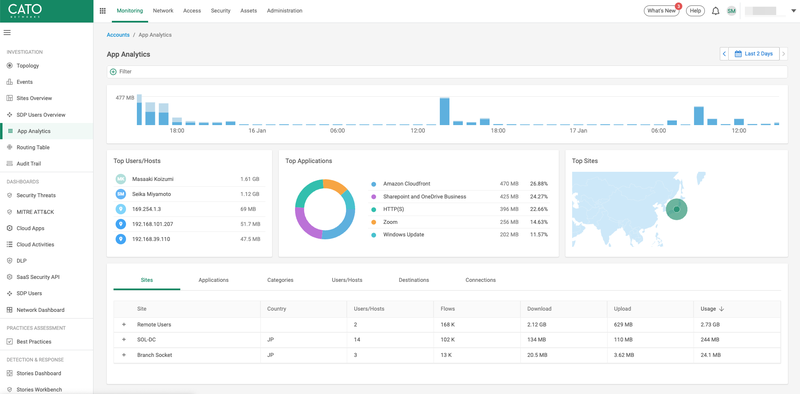The width and height of the screenshot is (800, 394).
Task: Open the Last 2 Days range picker
Action: pos(754,54)
